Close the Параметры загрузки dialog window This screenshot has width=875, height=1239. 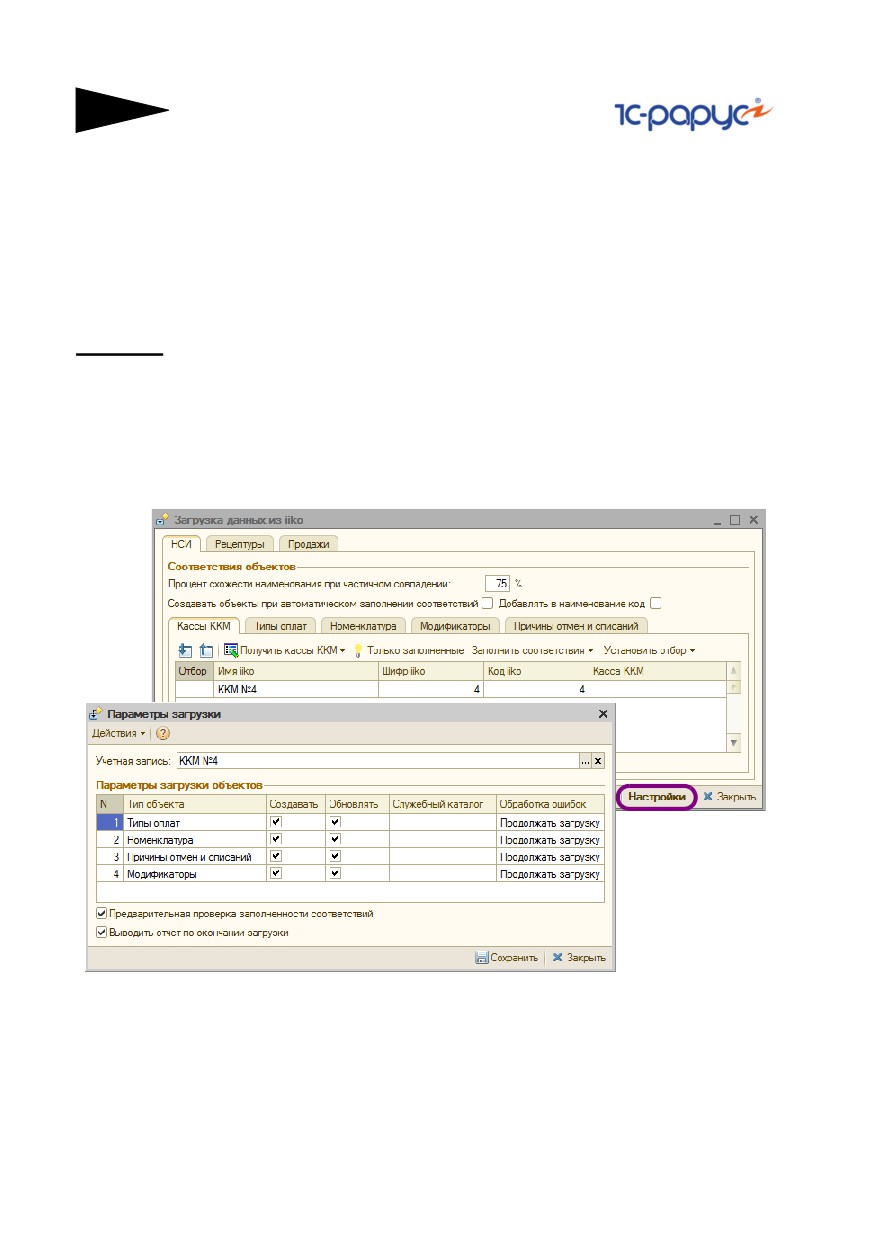603,714
